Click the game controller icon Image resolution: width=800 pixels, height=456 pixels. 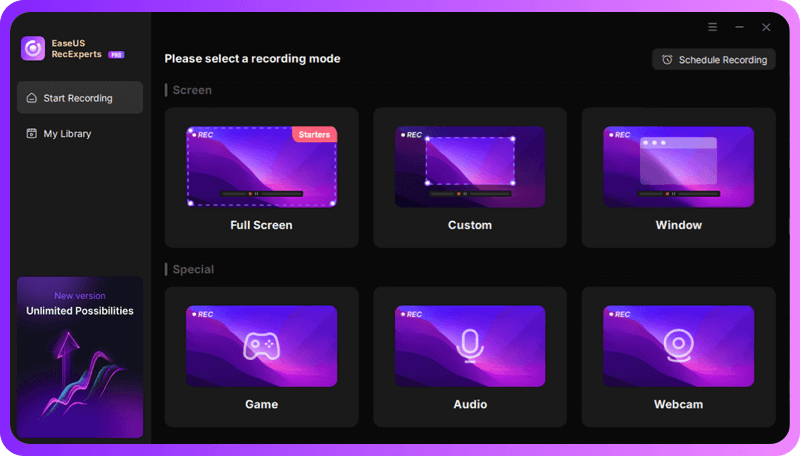[x=261, y=345]
